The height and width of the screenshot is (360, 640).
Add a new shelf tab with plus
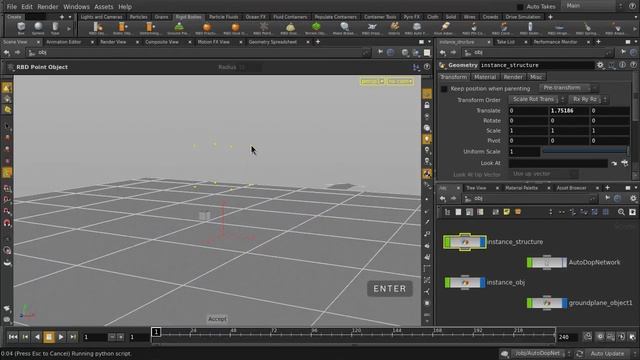(550, 17)
